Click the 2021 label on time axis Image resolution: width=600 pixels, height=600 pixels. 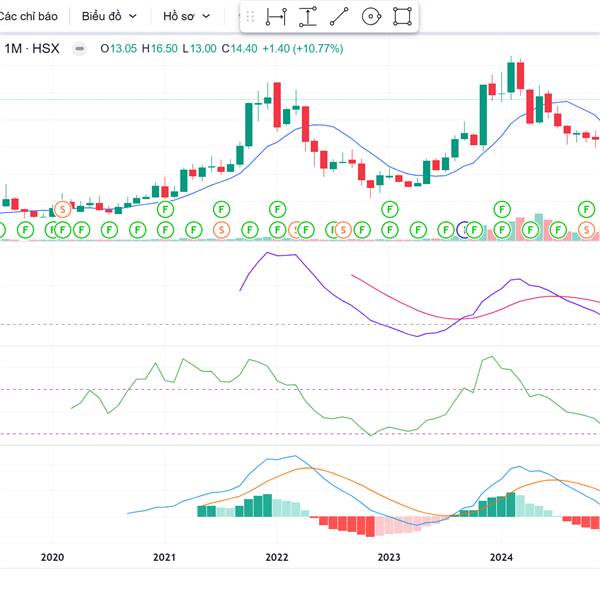(x=165, y=557)
